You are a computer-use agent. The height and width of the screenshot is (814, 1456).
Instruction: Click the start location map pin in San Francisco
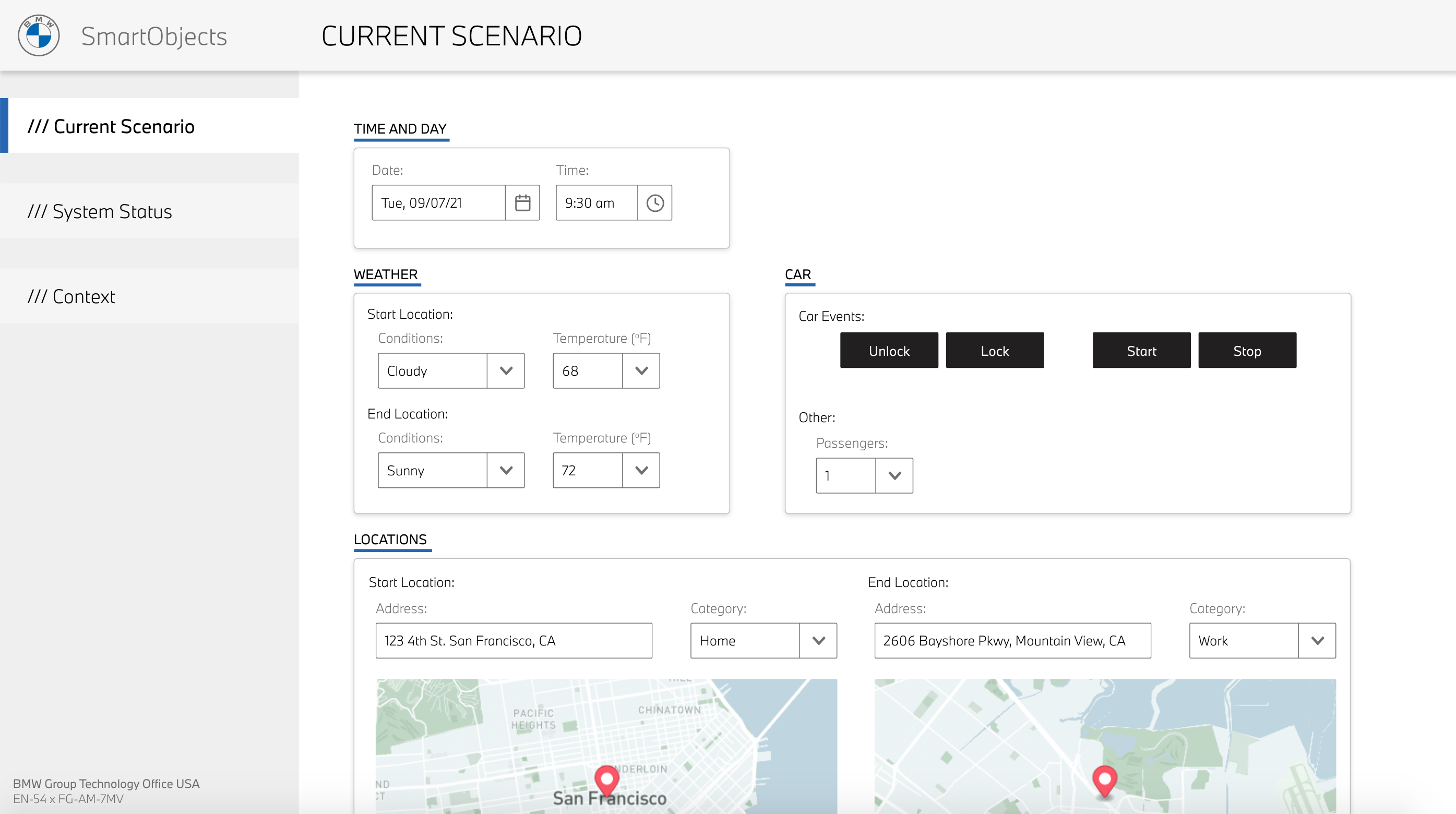[x=606, y=781]
